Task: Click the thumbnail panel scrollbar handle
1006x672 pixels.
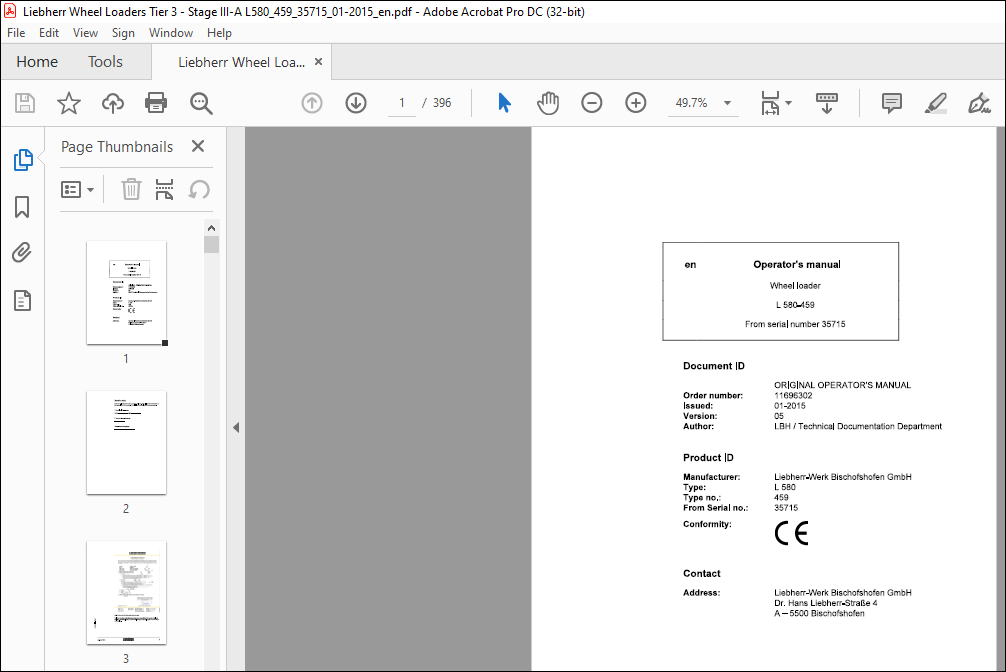Action: point(212,245)
